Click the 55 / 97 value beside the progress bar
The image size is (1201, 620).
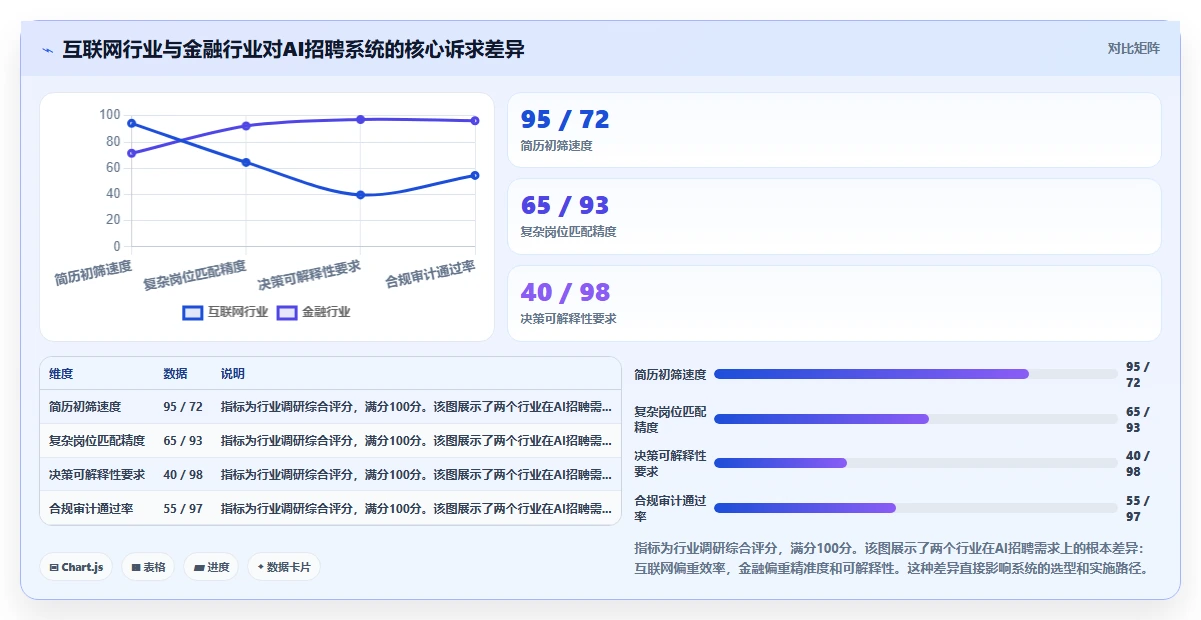[x=1139, y=508]
